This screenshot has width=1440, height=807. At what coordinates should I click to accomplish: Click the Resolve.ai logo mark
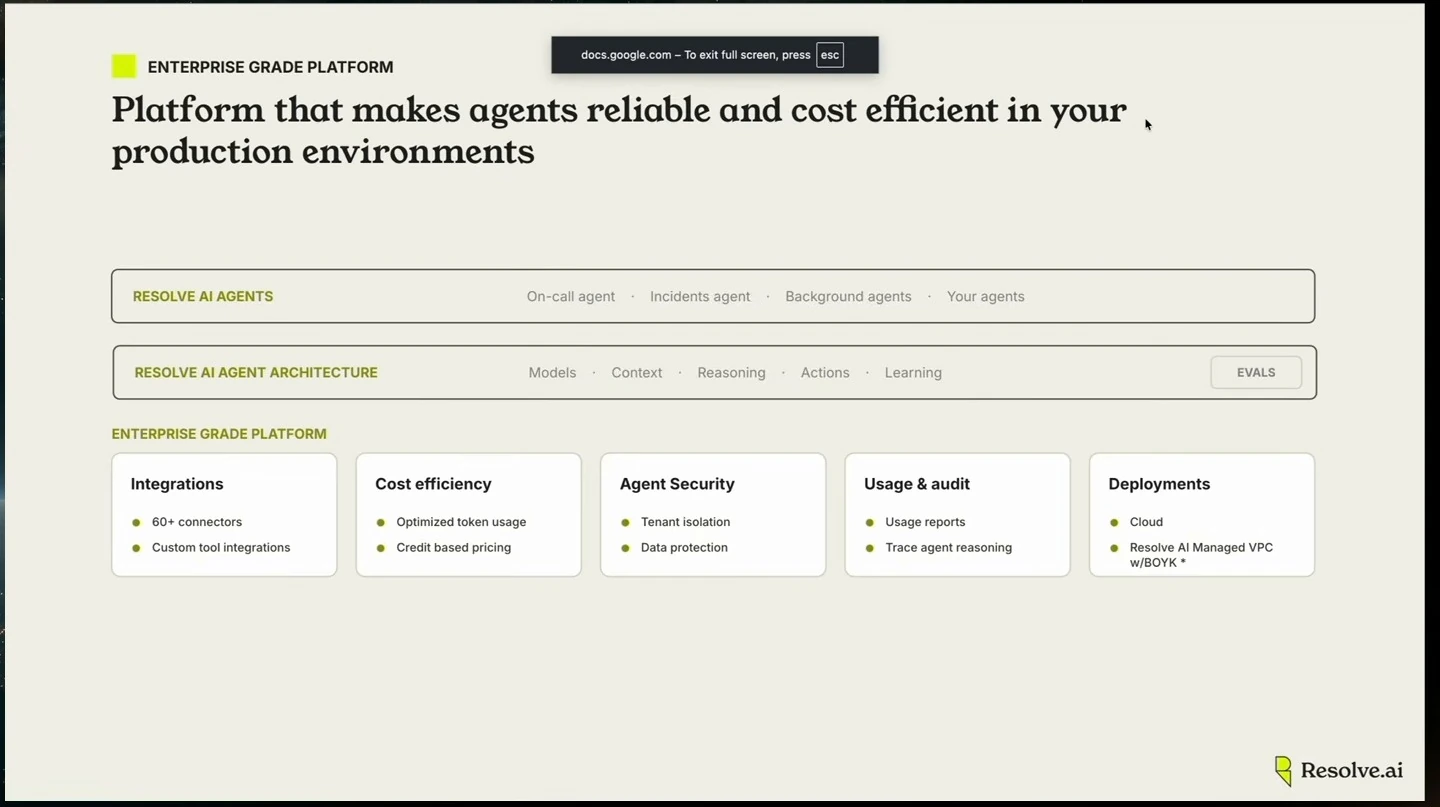[x=1284, y=770]
